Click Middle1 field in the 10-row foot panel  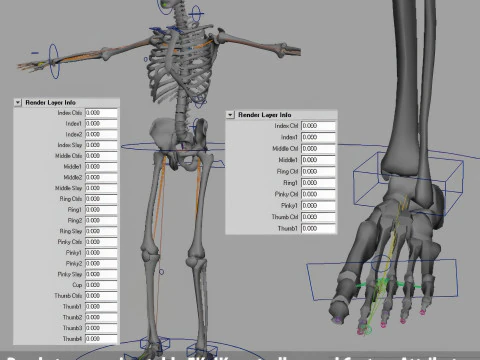(318, 160)
